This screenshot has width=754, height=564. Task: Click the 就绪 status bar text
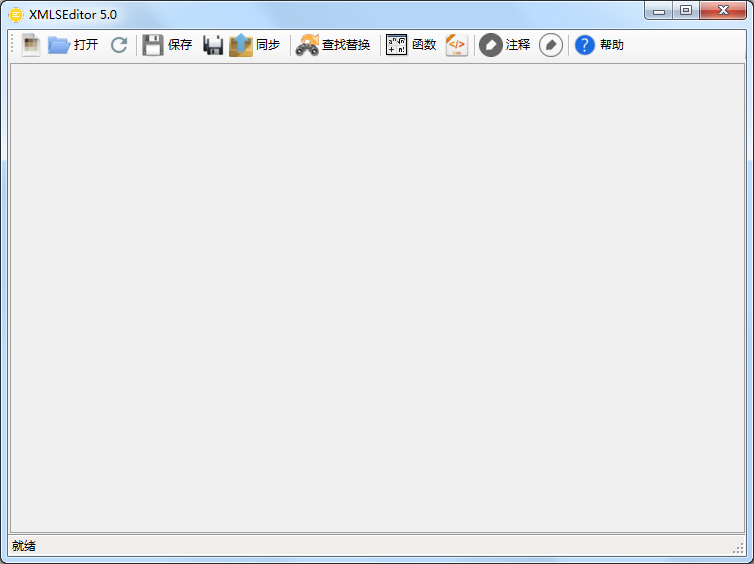(x=24, y=546)
